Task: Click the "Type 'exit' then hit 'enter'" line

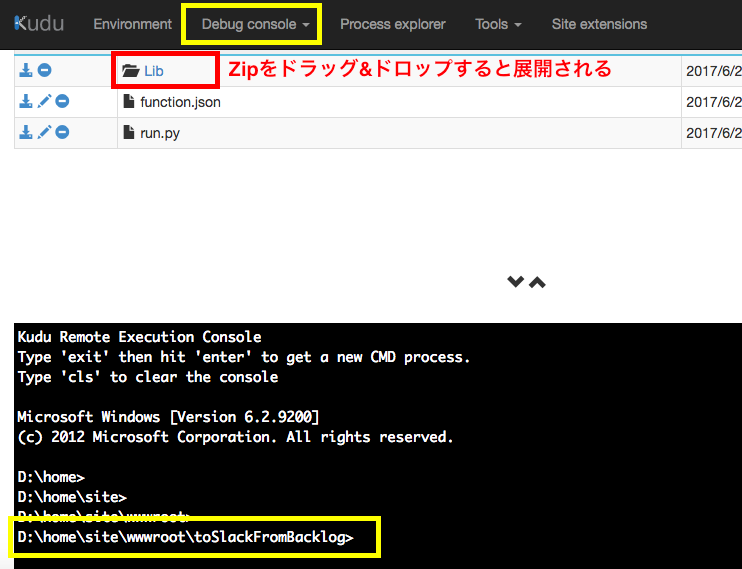Action: click(244, 357)
